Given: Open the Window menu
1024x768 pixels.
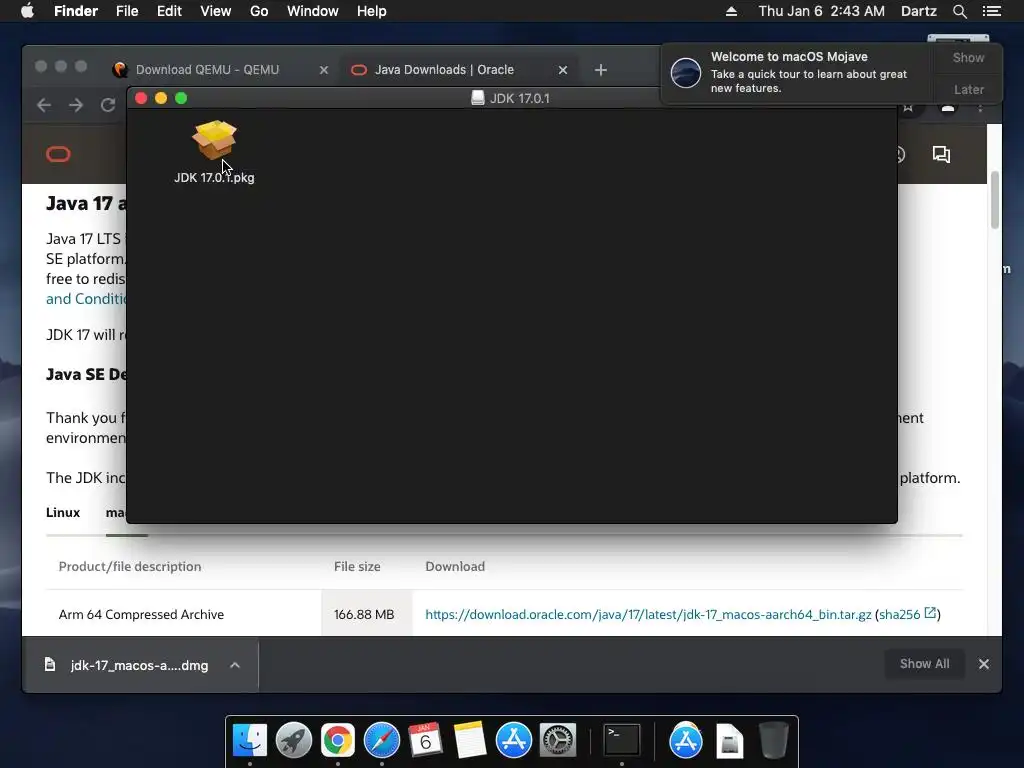Looking at the screenshot, I should pos(313,11).
